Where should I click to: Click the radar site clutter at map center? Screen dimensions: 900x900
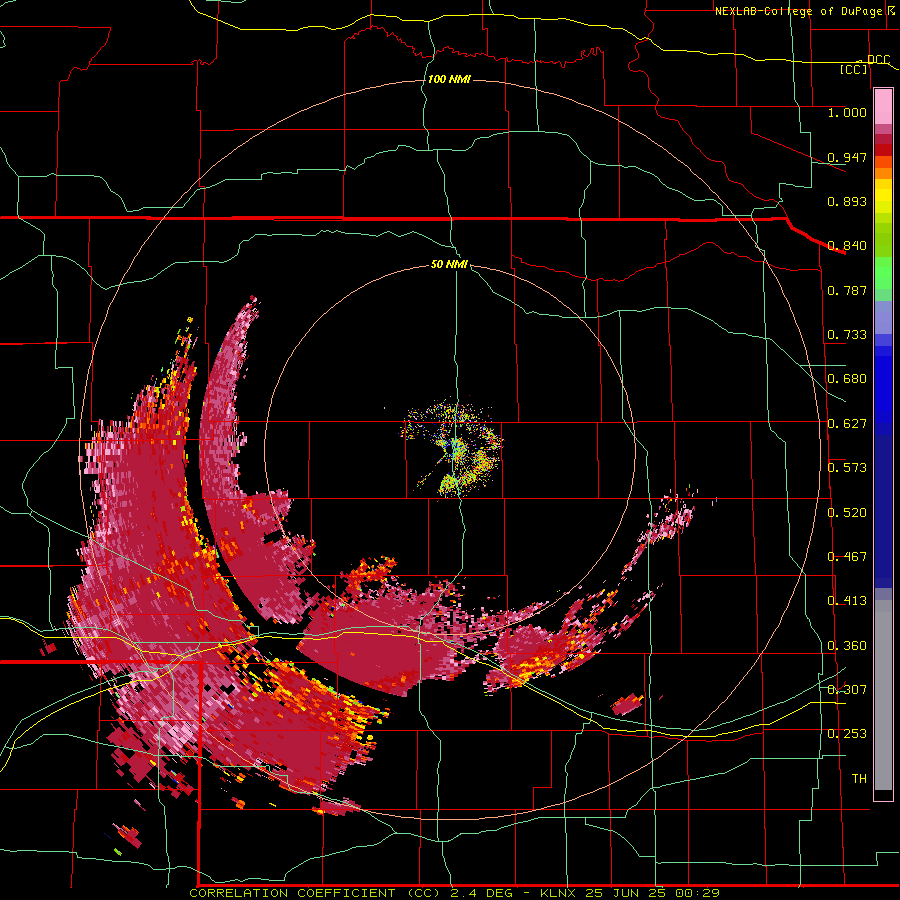pos(453,449)
